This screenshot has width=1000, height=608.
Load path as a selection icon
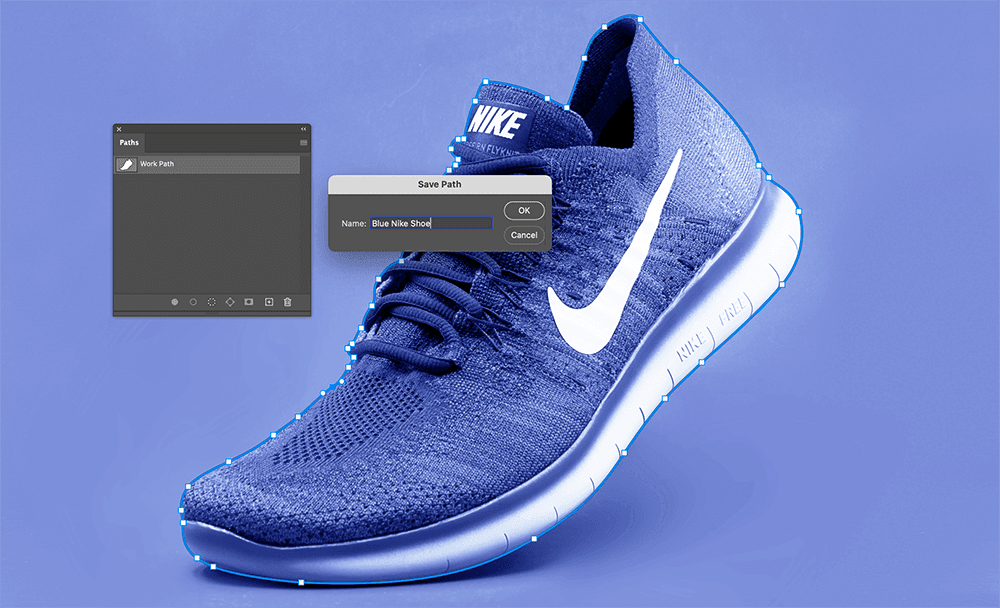[212, 302]
